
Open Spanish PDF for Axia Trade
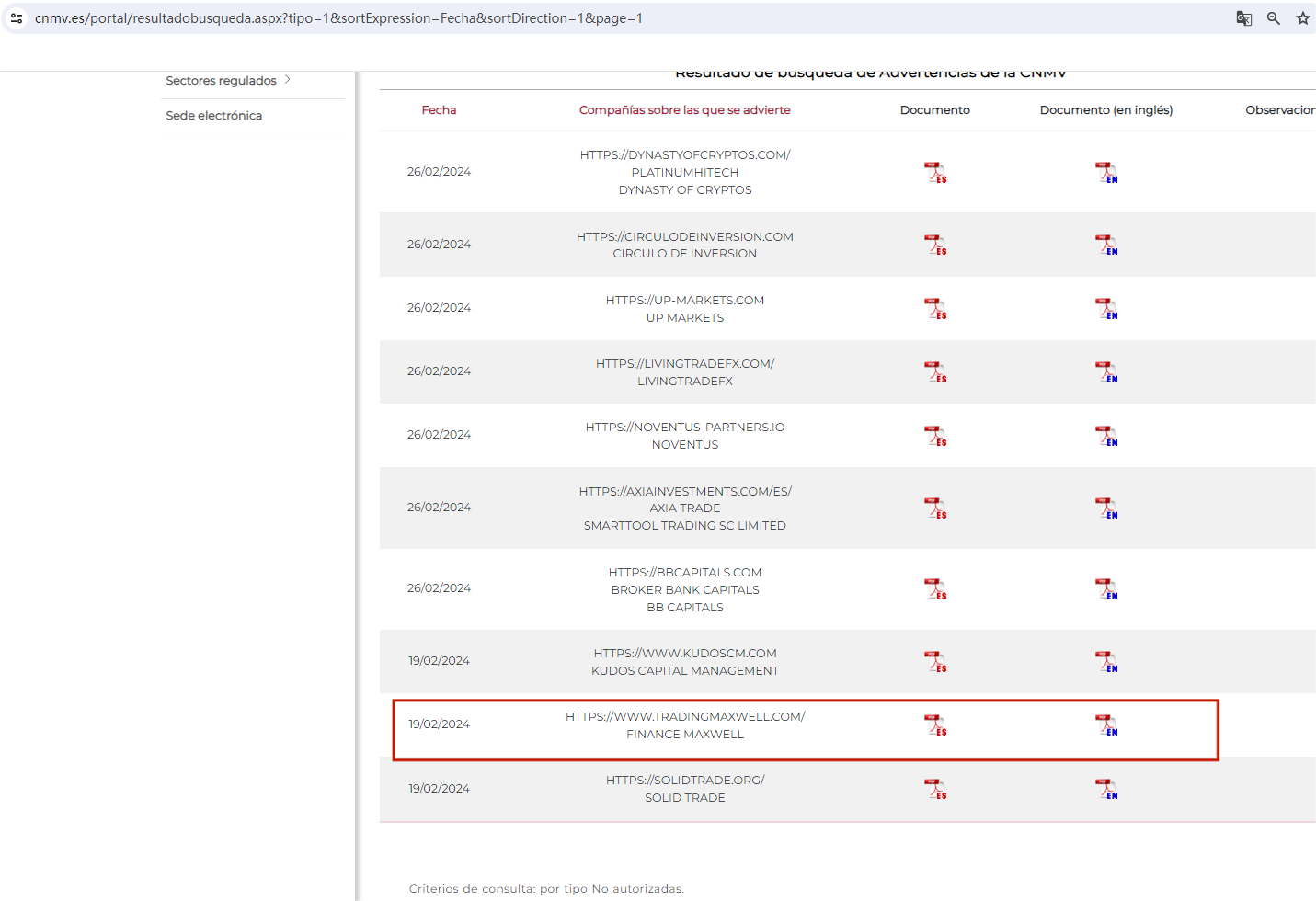(935, 508)
